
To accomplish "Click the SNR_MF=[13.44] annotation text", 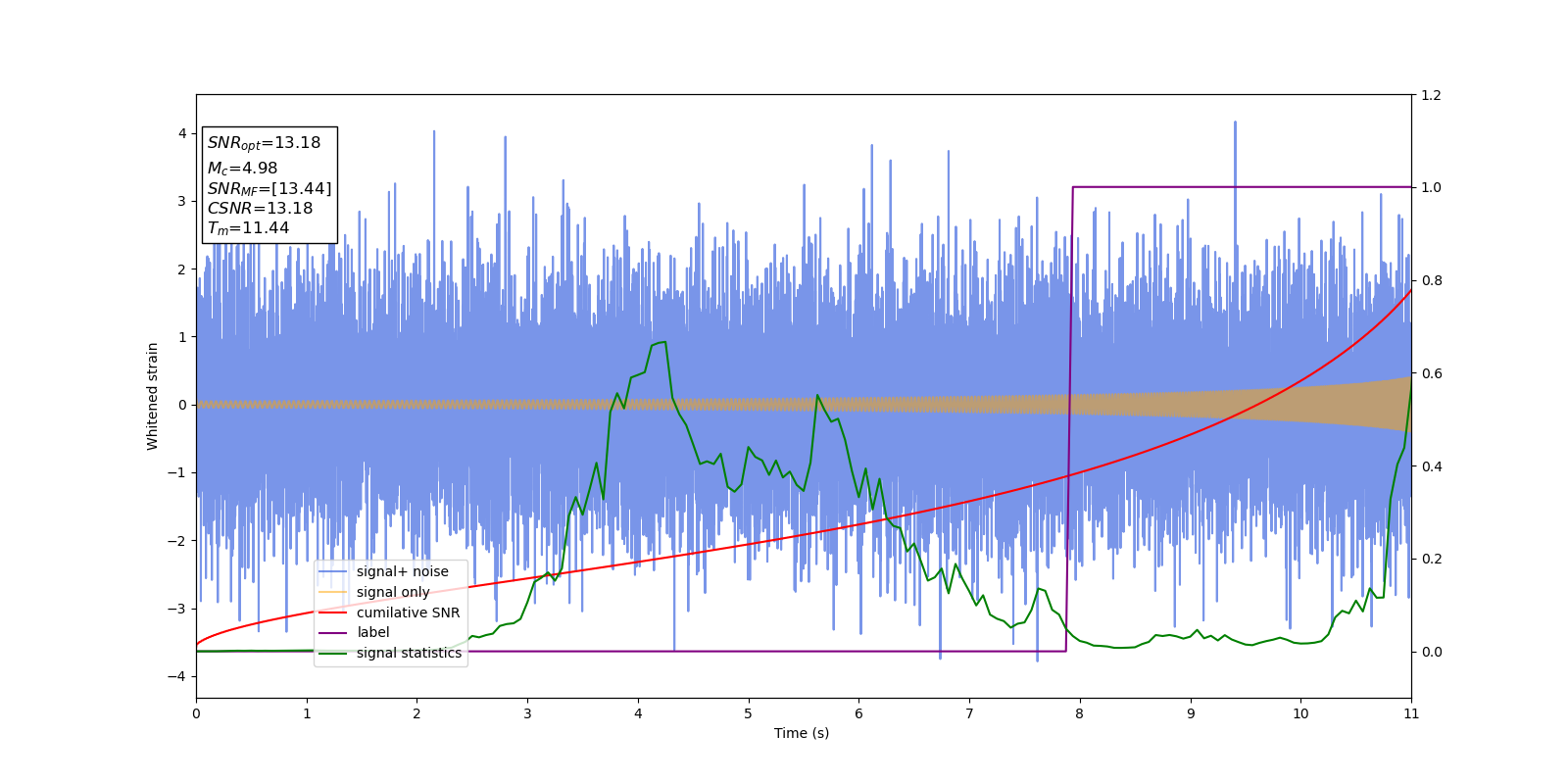I will point(269,189).
